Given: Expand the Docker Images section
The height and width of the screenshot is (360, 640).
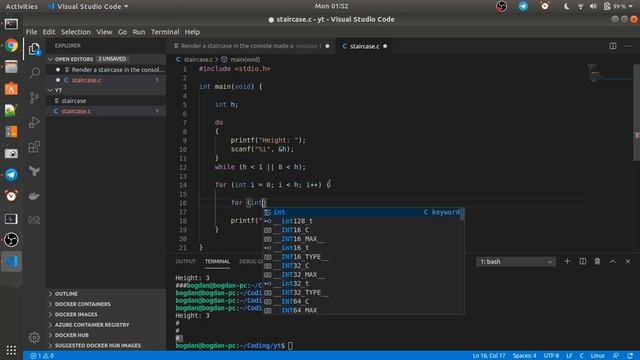Looking at the screenshot, I should (106, 314).
